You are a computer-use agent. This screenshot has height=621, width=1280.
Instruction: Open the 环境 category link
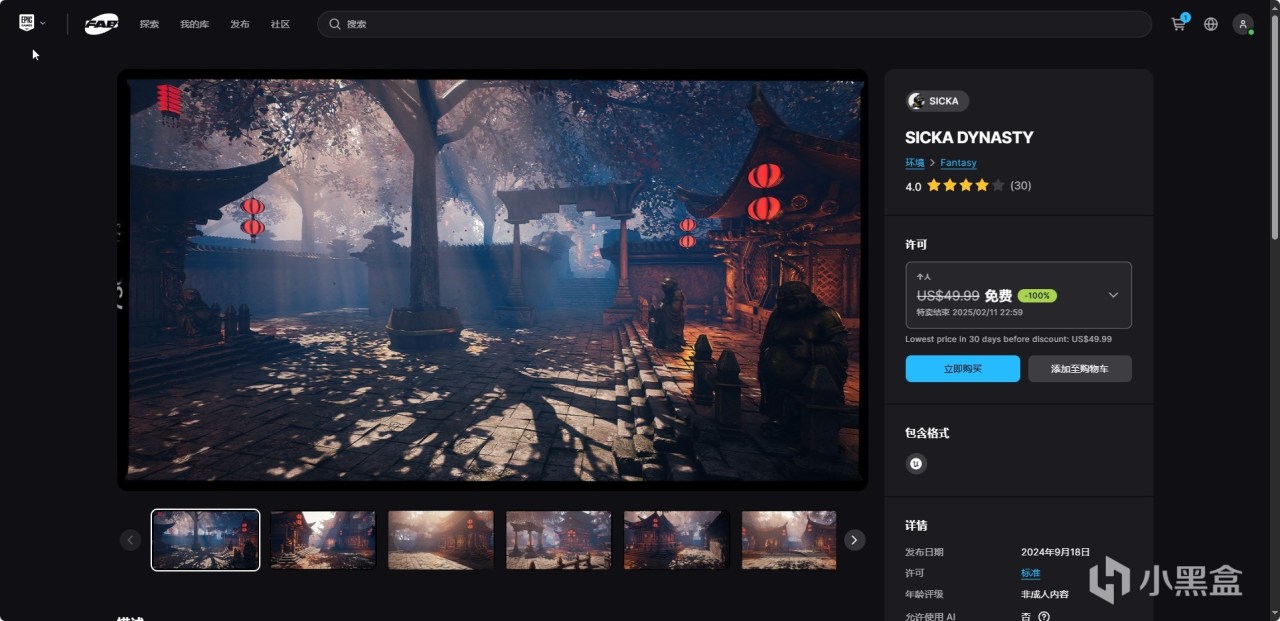(915, 162)
